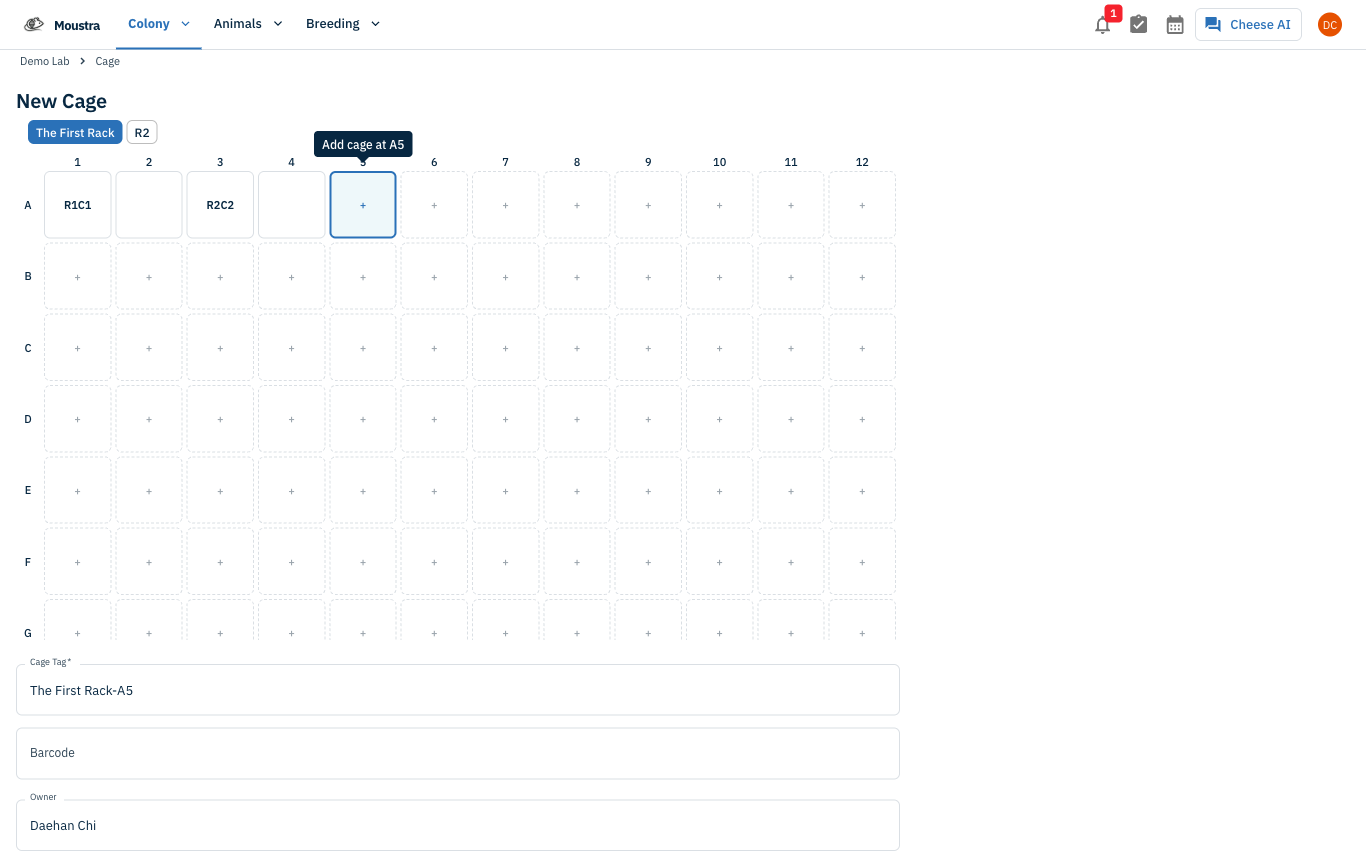Add cage at slot E6

pyautogui.click(x=434, y=491)
